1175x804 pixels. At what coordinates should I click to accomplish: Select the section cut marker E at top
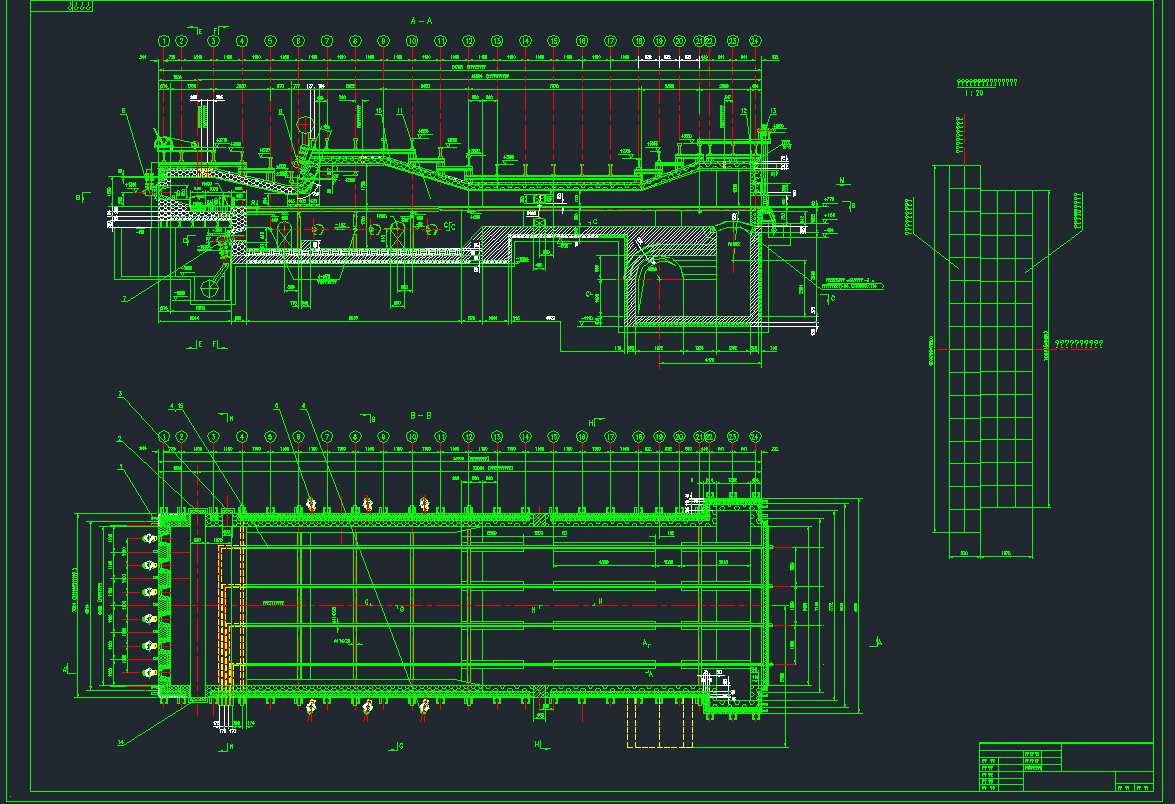(x=200, y=31)
